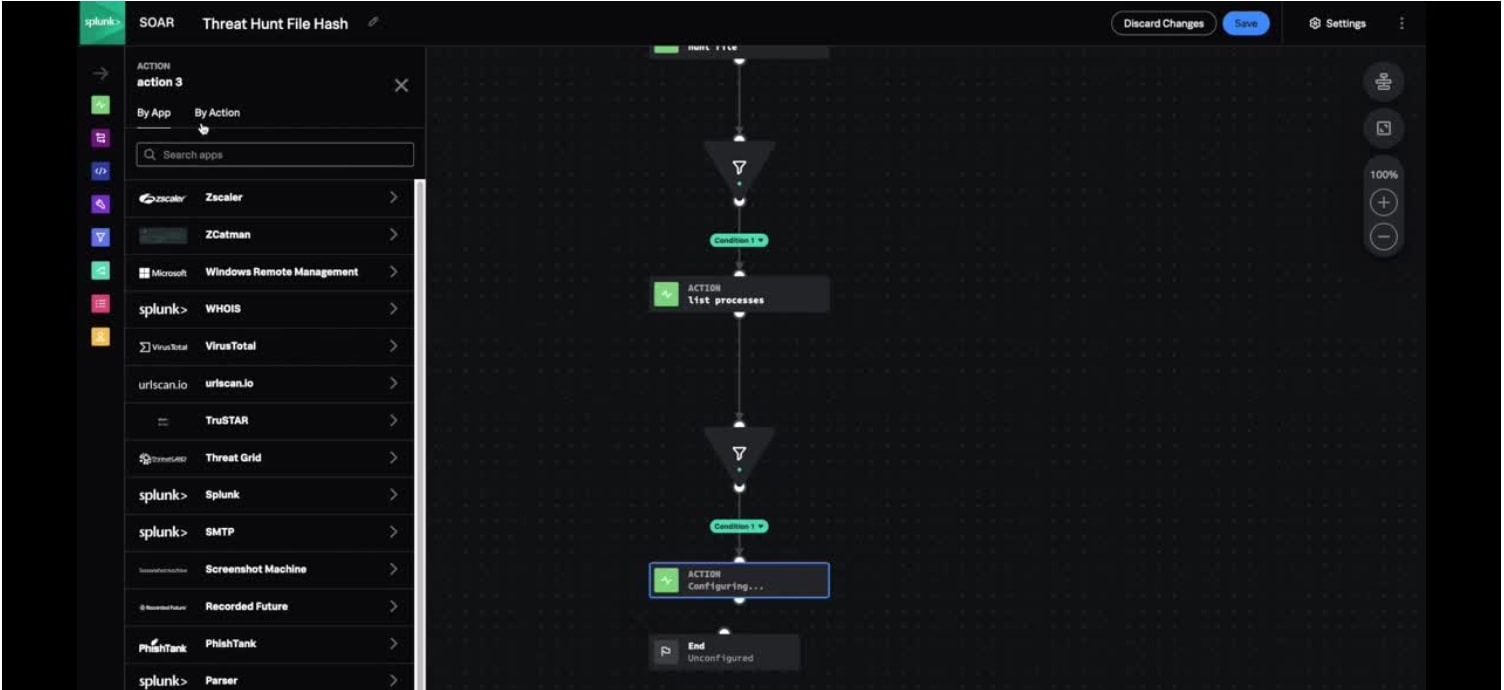Click the lower filter funnel node

pos(739,454)
